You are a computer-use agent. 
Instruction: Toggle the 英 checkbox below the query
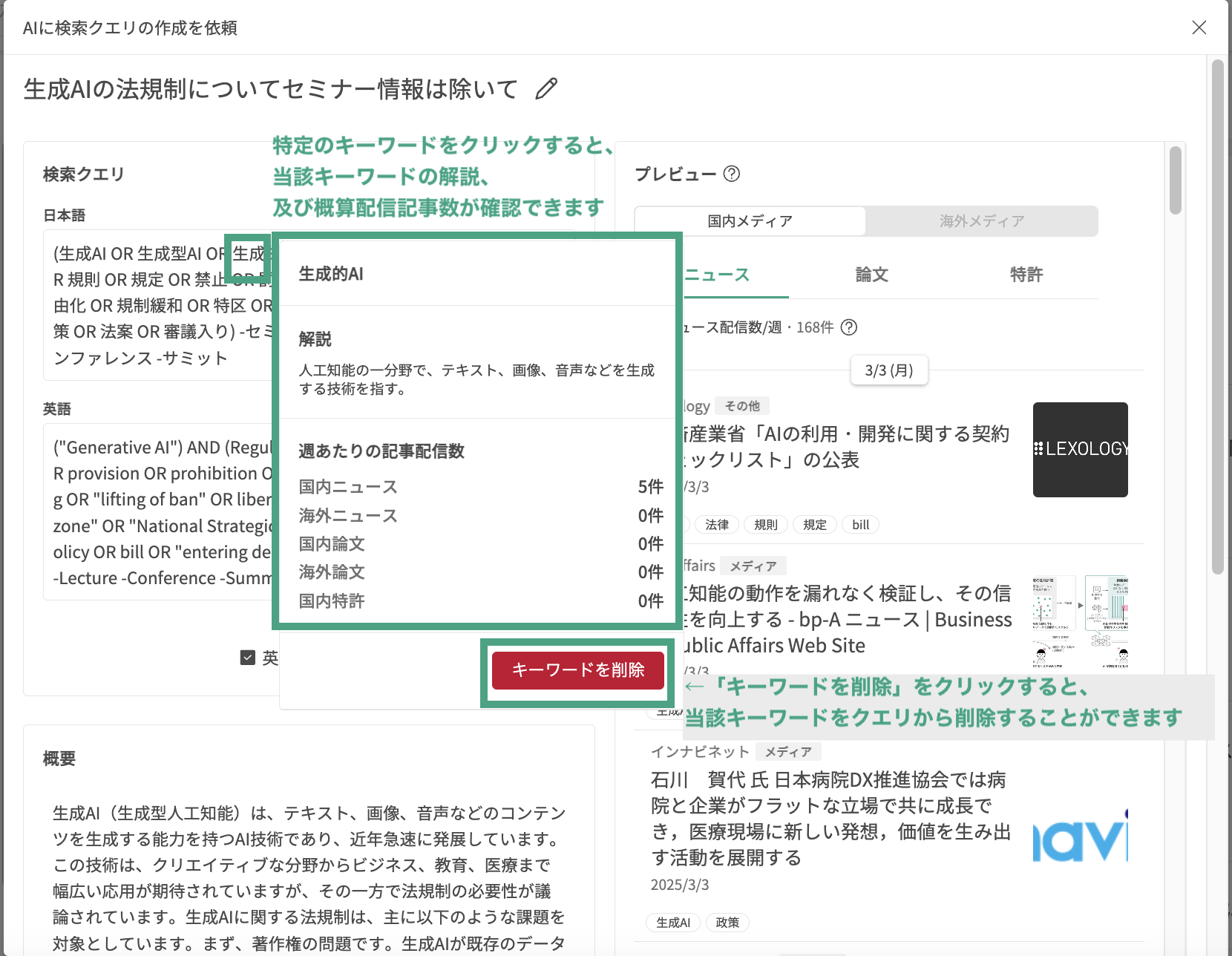click(x=248, y=658)
